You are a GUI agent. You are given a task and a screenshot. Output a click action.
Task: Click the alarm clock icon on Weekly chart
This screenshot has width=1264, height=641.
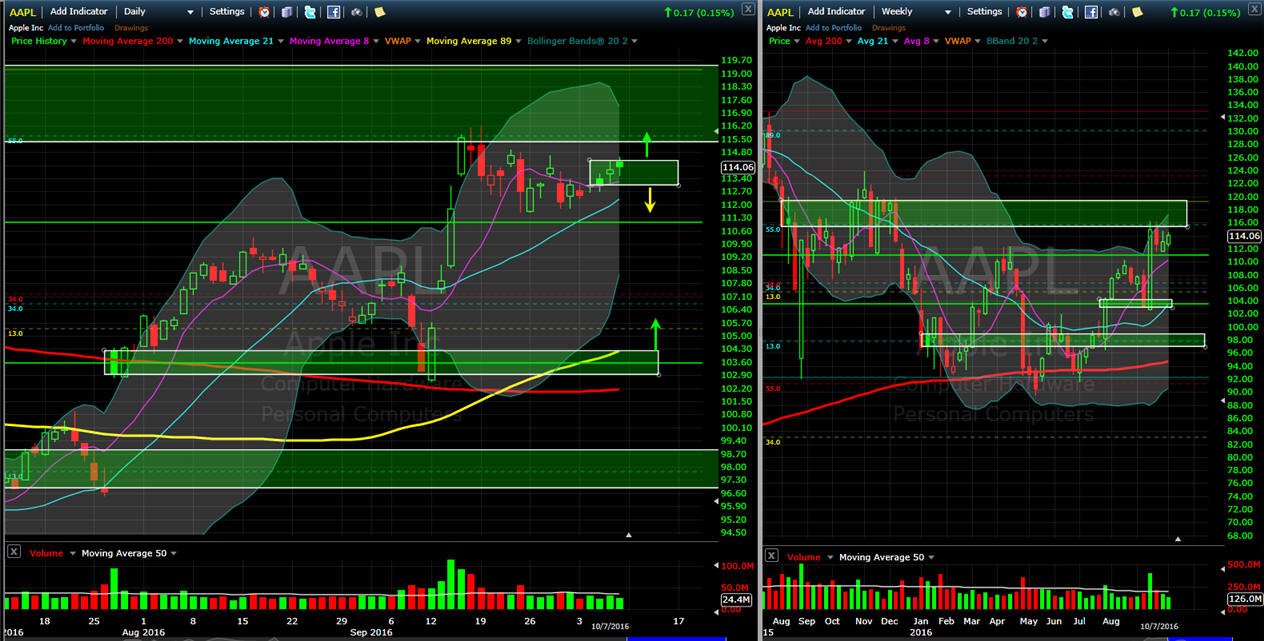[1022, 12]
